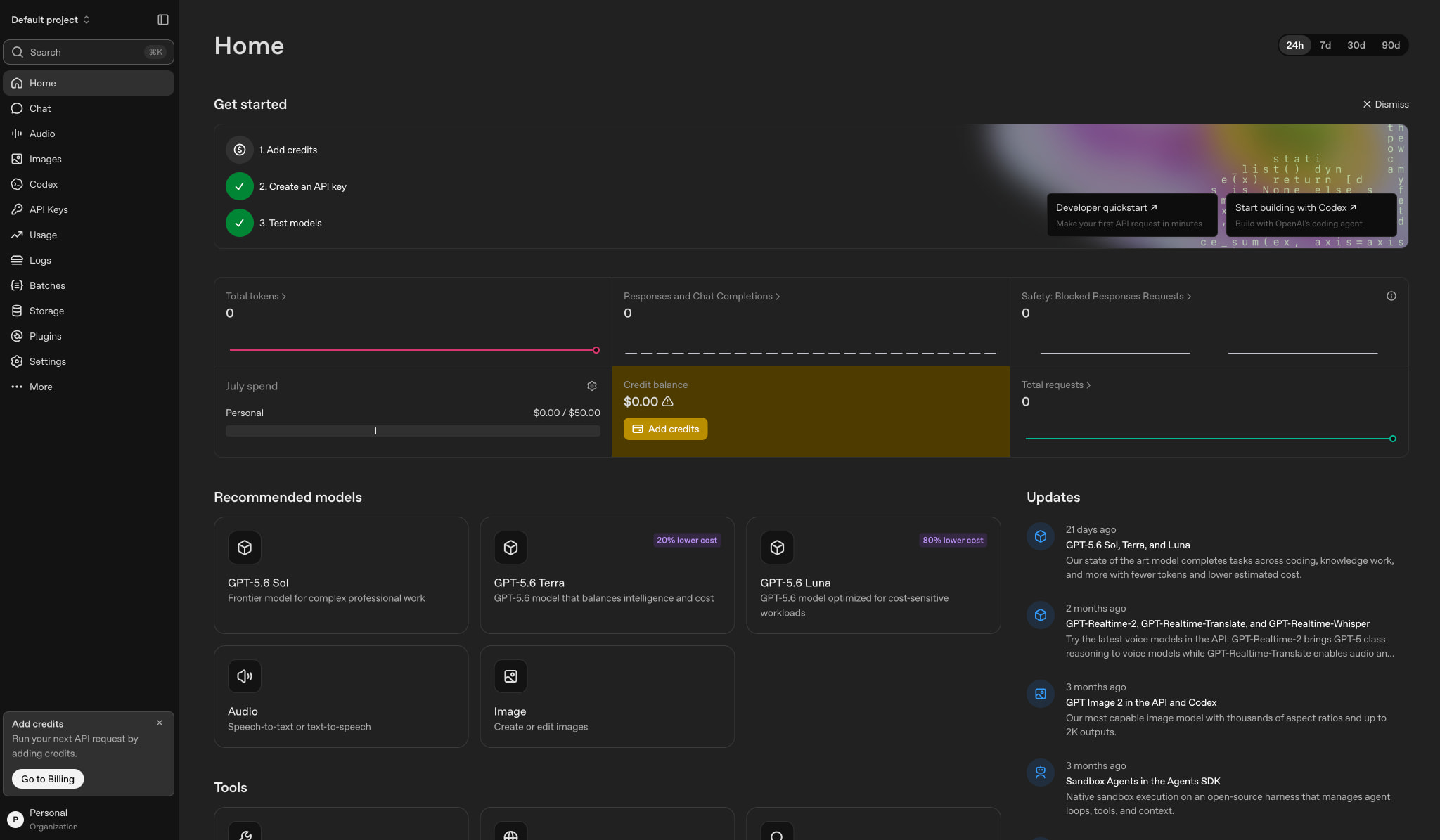The height and width of the screenshot is (840, 1440).
Task: Click the Total requests chart endpoint
Action: click(x=1392, y=439)
